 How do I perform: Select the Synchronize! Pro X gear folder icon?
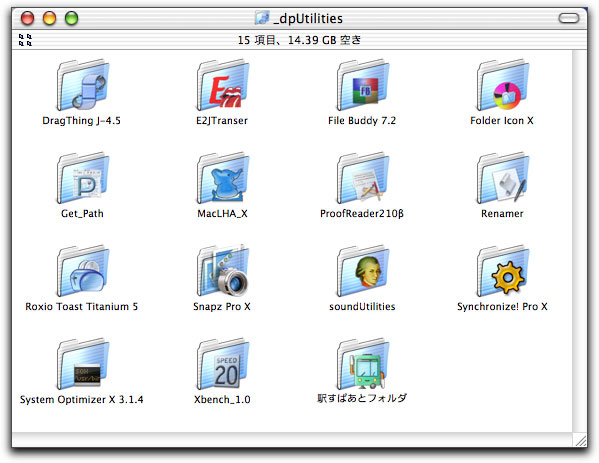(x=502, y=271)
